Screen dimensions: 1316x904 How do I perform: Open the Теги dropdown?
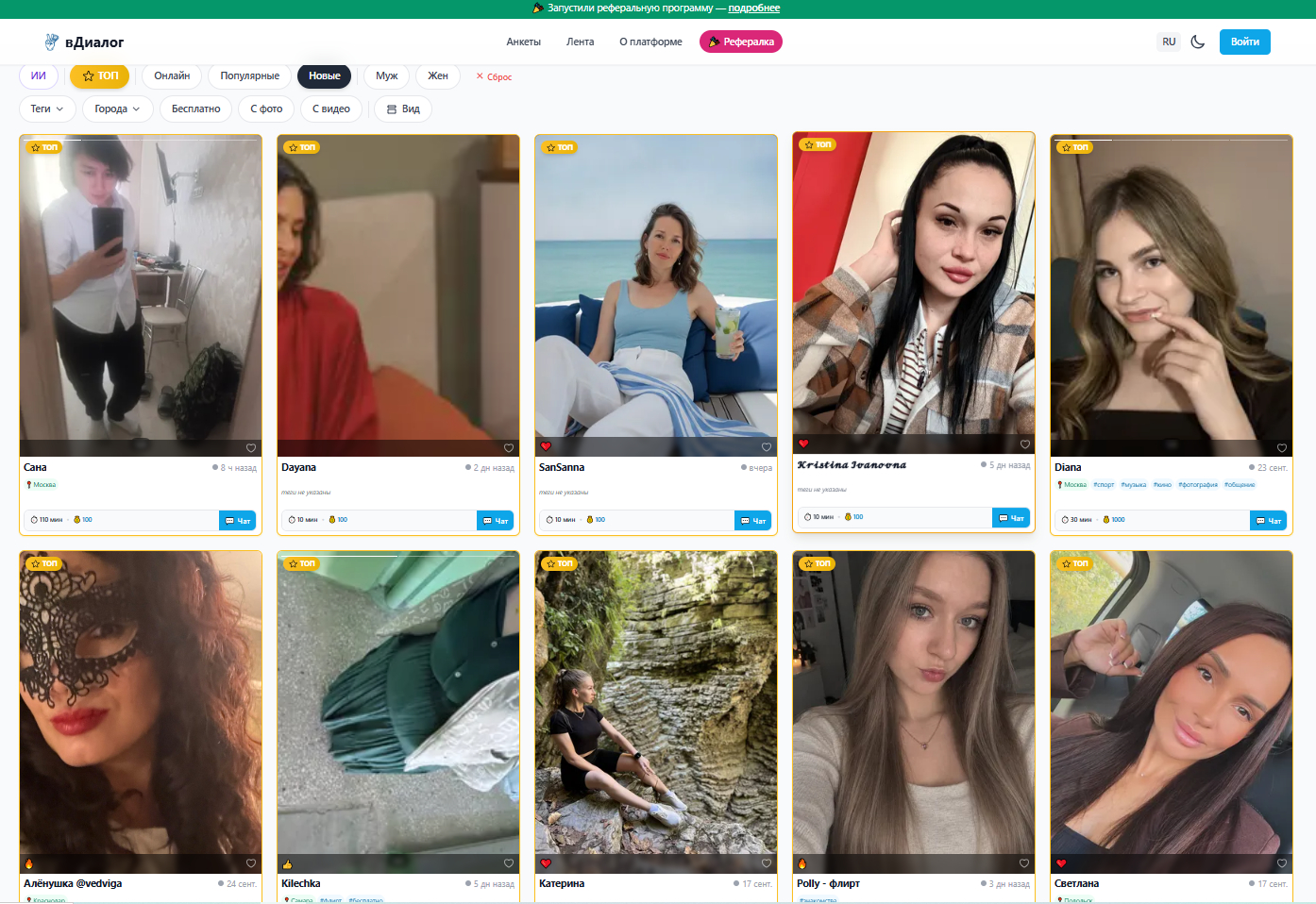[47, 109]
